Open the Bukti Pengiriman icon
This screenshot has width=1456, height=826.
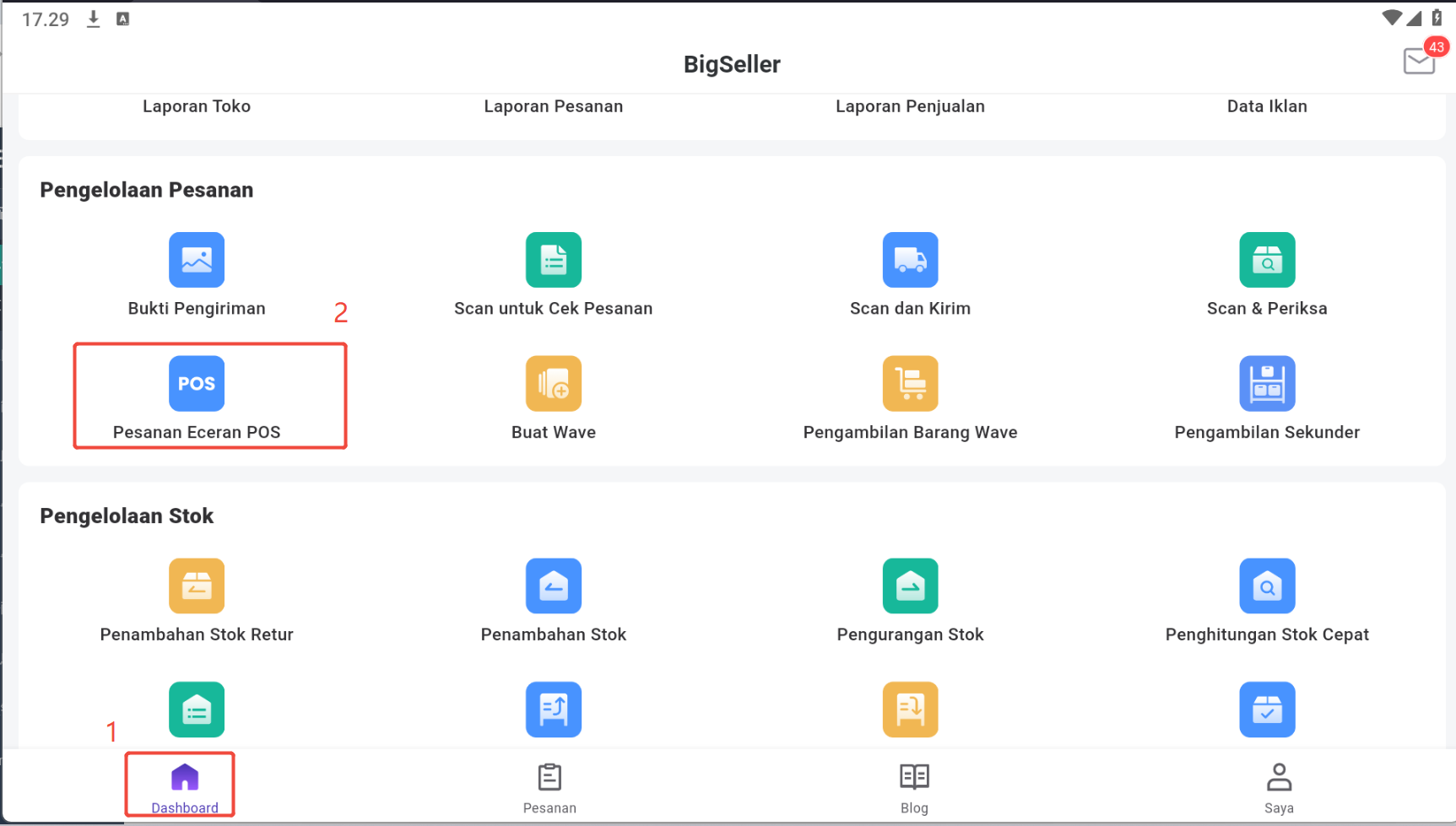[197, 260]
